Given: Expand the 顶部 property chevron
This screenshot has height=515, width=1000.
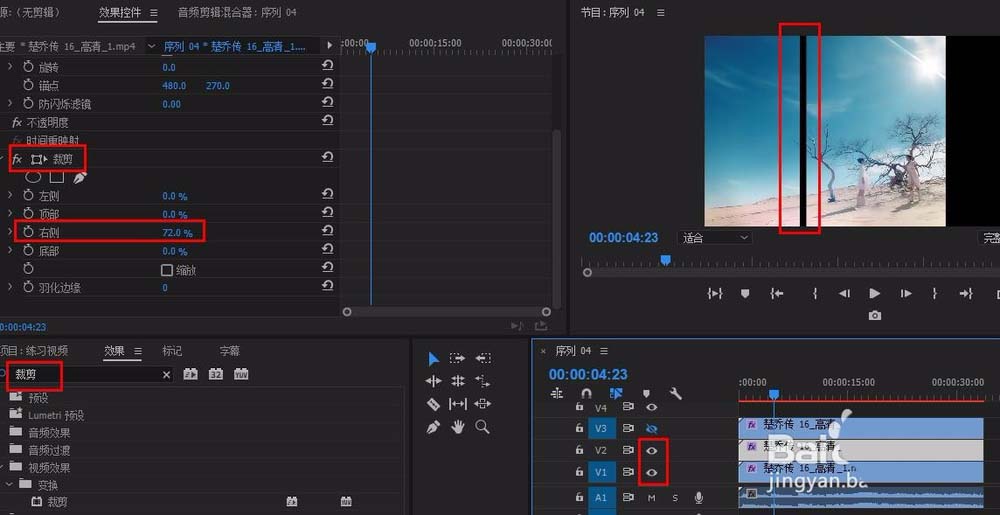Looking at the screenshot, I should click(x=10, y=214).
